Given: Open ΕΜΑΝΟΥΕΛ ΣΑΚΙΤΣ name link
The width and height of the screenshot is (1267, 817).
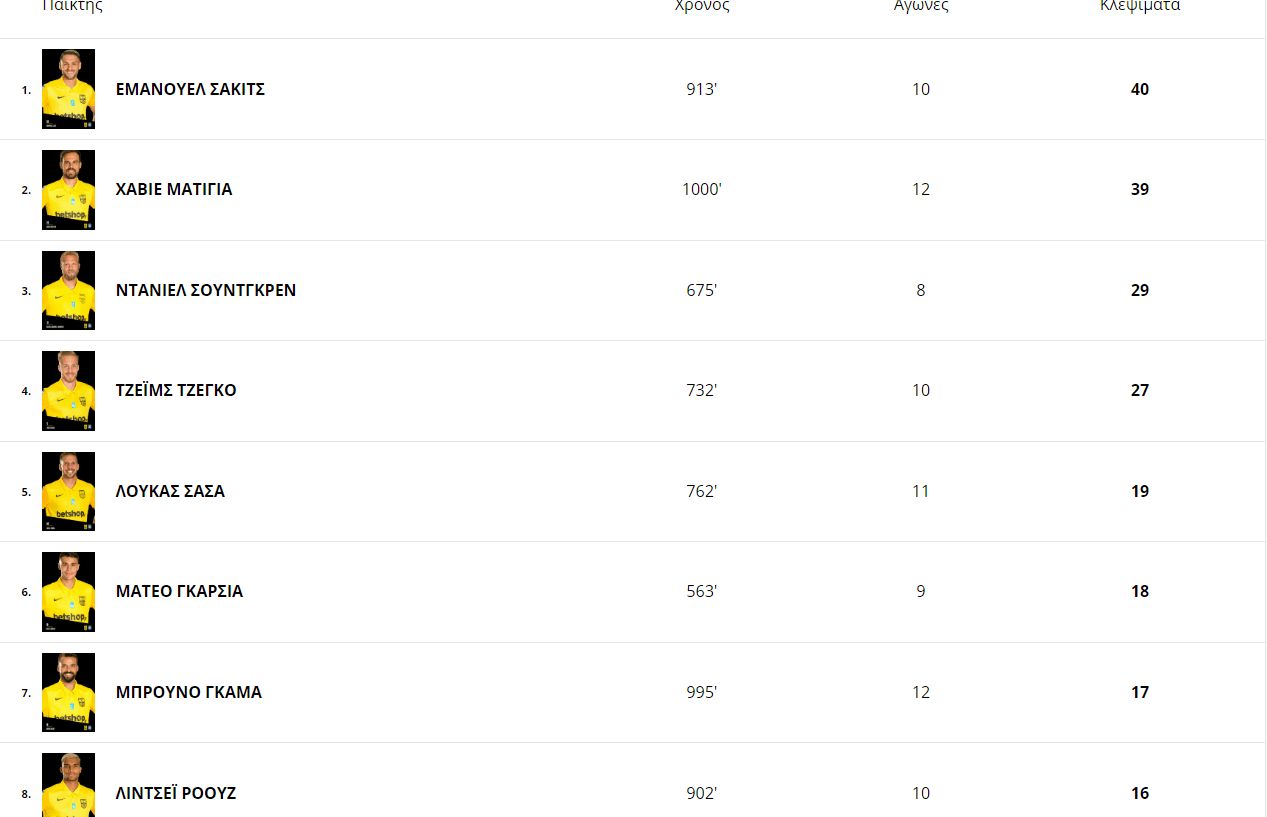Looking at the screenshot, I should click(x=190, y=89).
